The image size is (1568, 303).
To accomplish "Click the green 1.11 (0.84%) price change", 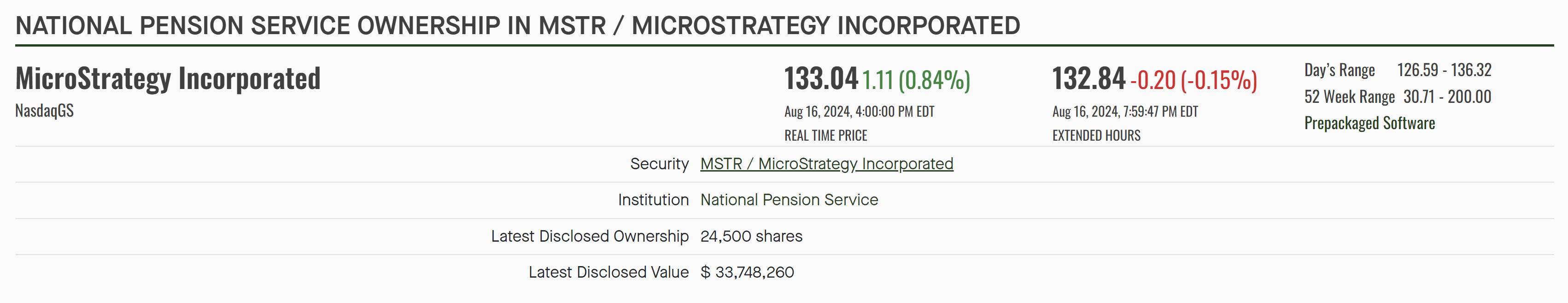I will point(916,80).
